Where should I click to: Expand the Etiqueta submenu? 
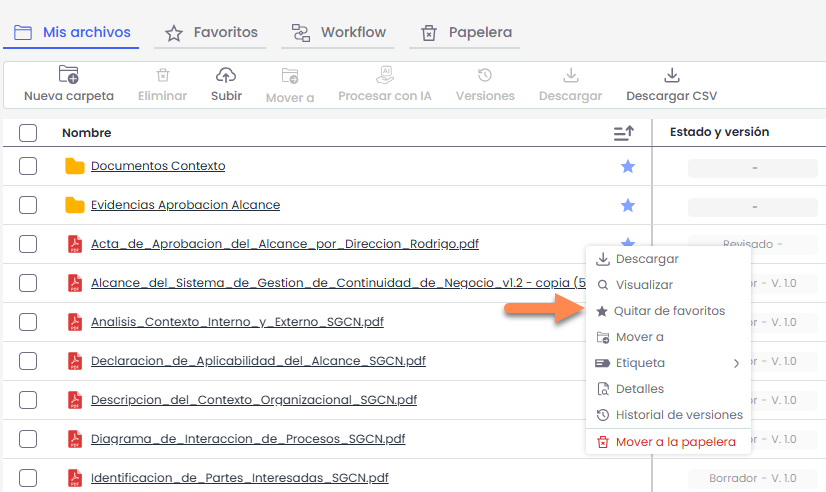[x=667, y=363]
